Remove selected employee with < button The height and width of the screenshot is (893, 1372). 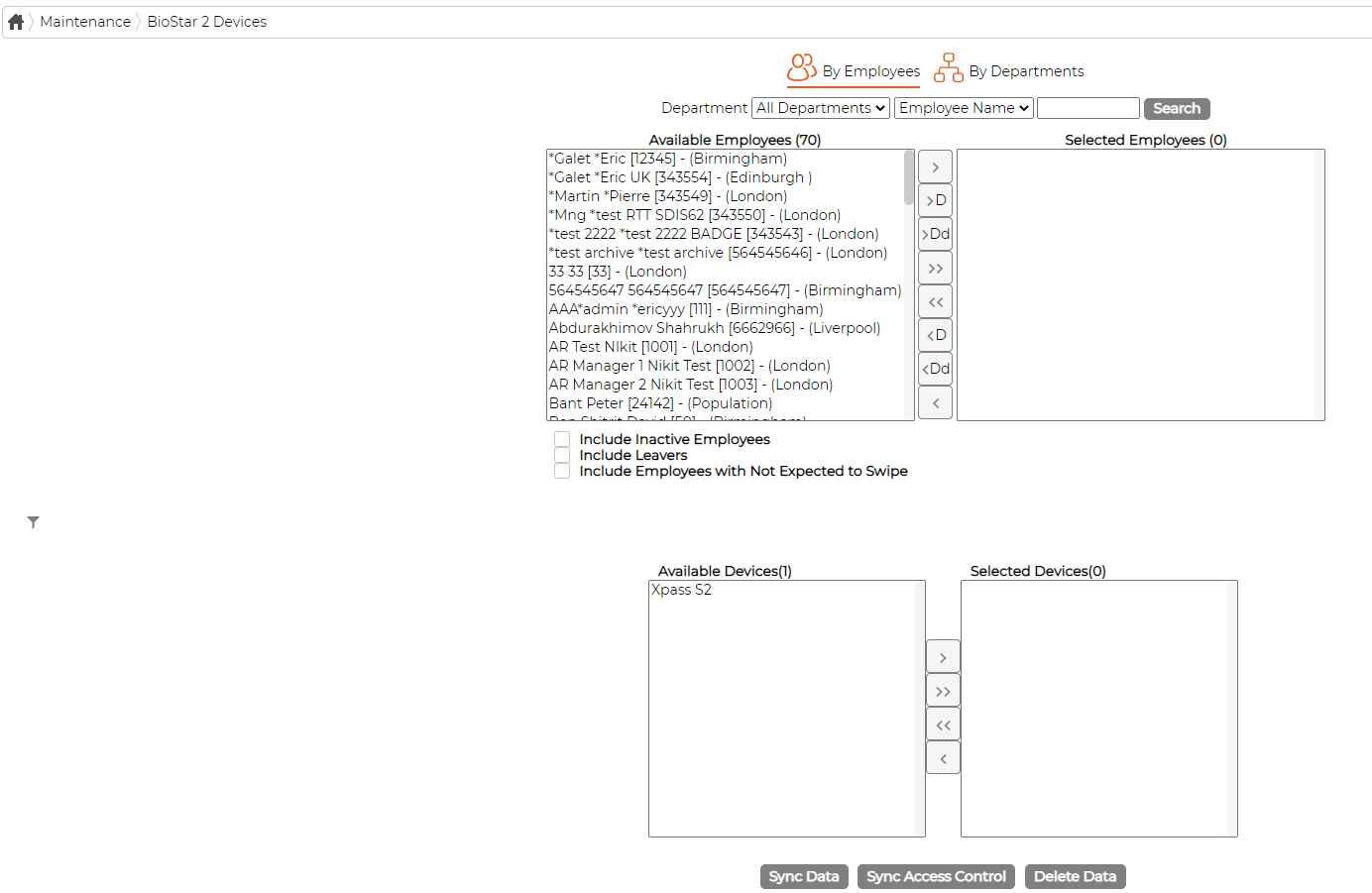pos(936,402)
